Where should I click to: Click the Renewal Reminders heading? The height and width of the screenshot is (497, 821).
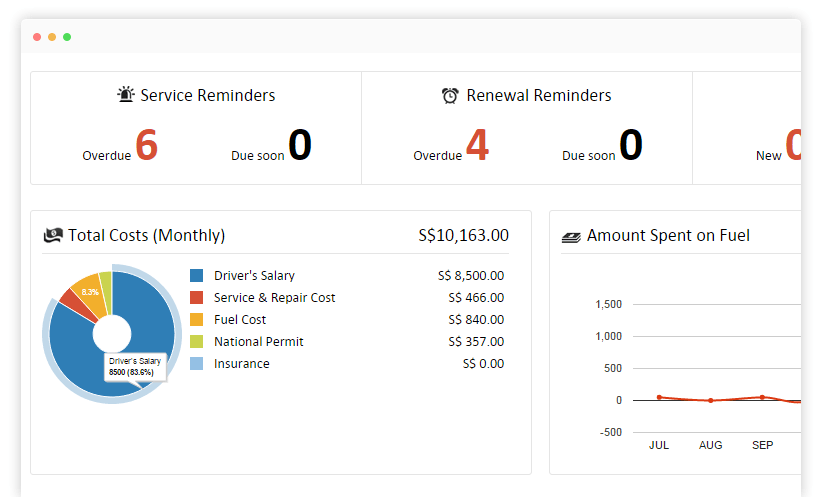[x=539, y=95]
